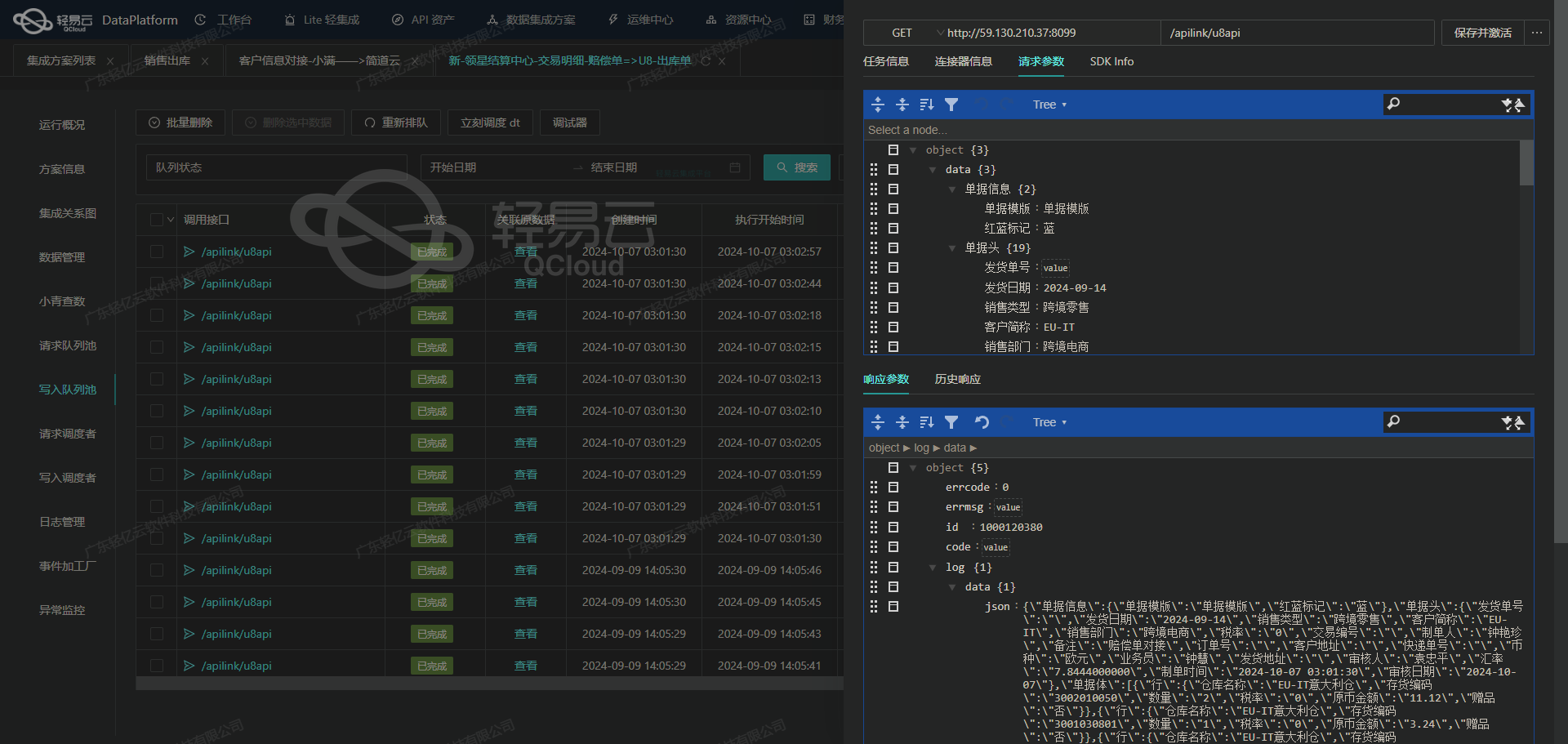Screen dimensions: 1568x744
Task: Check the row executed at 03:02:10
Action: tap(157, 411)
